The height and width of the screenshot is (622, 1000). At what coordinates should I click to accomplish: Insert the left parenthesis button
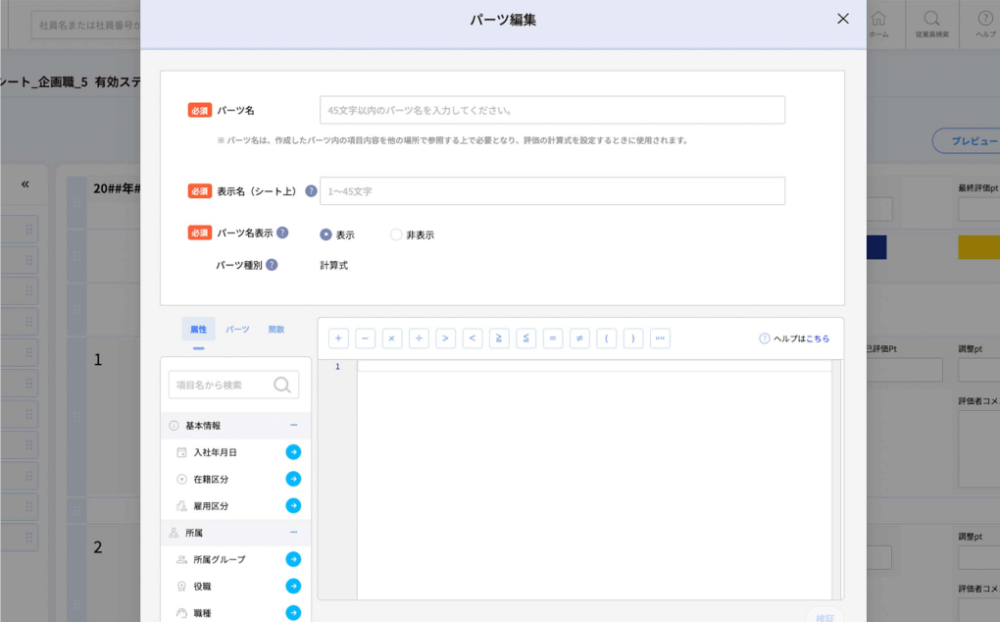click(x=606, y=338)
